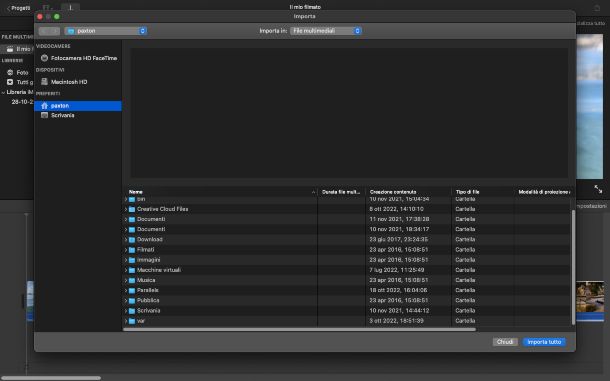Select the Pubblica folder name
610x381 pixels.
(148, 300)
